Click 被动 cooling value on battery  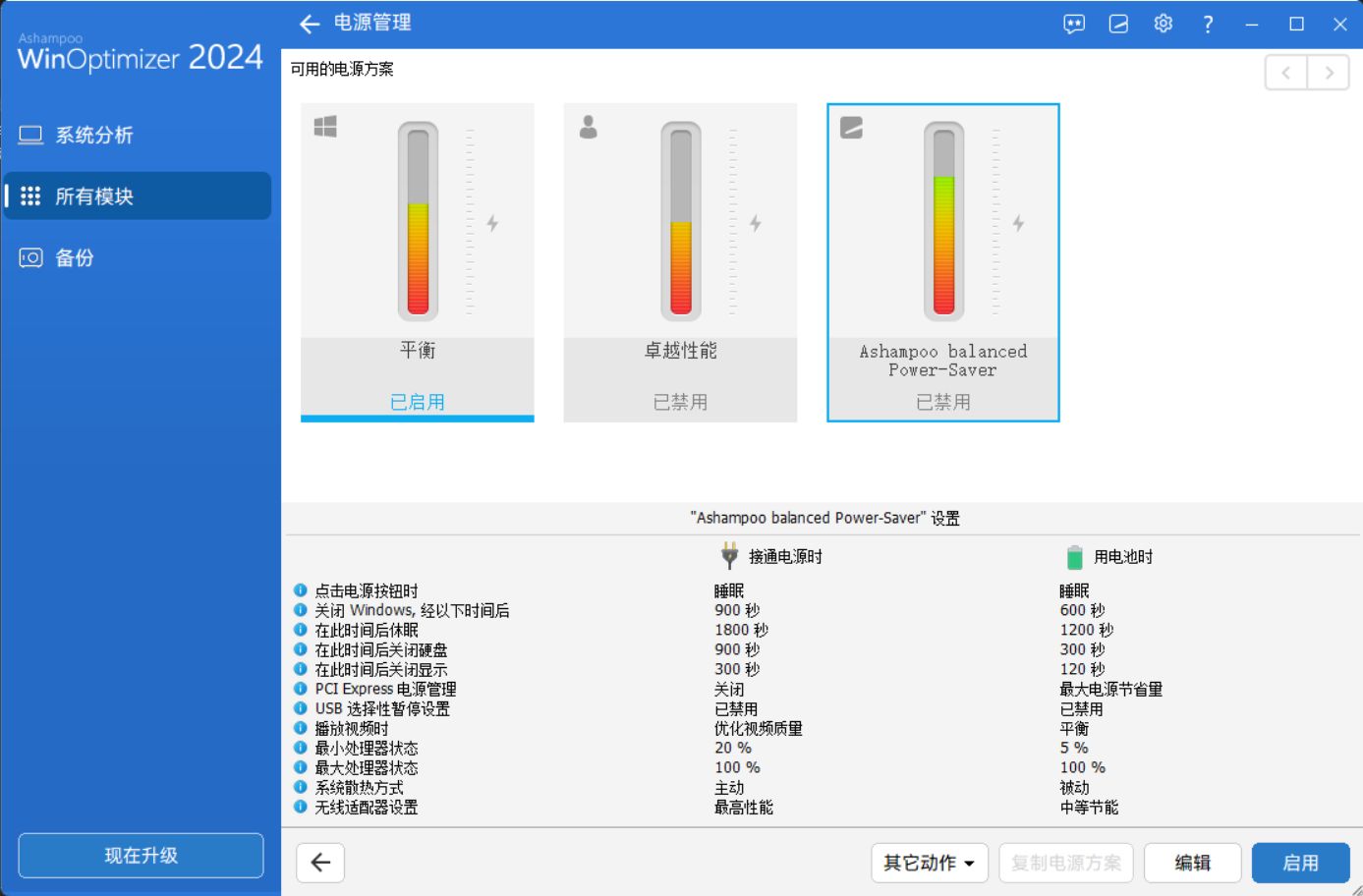pyautogui.click(x=1074, y=787)
